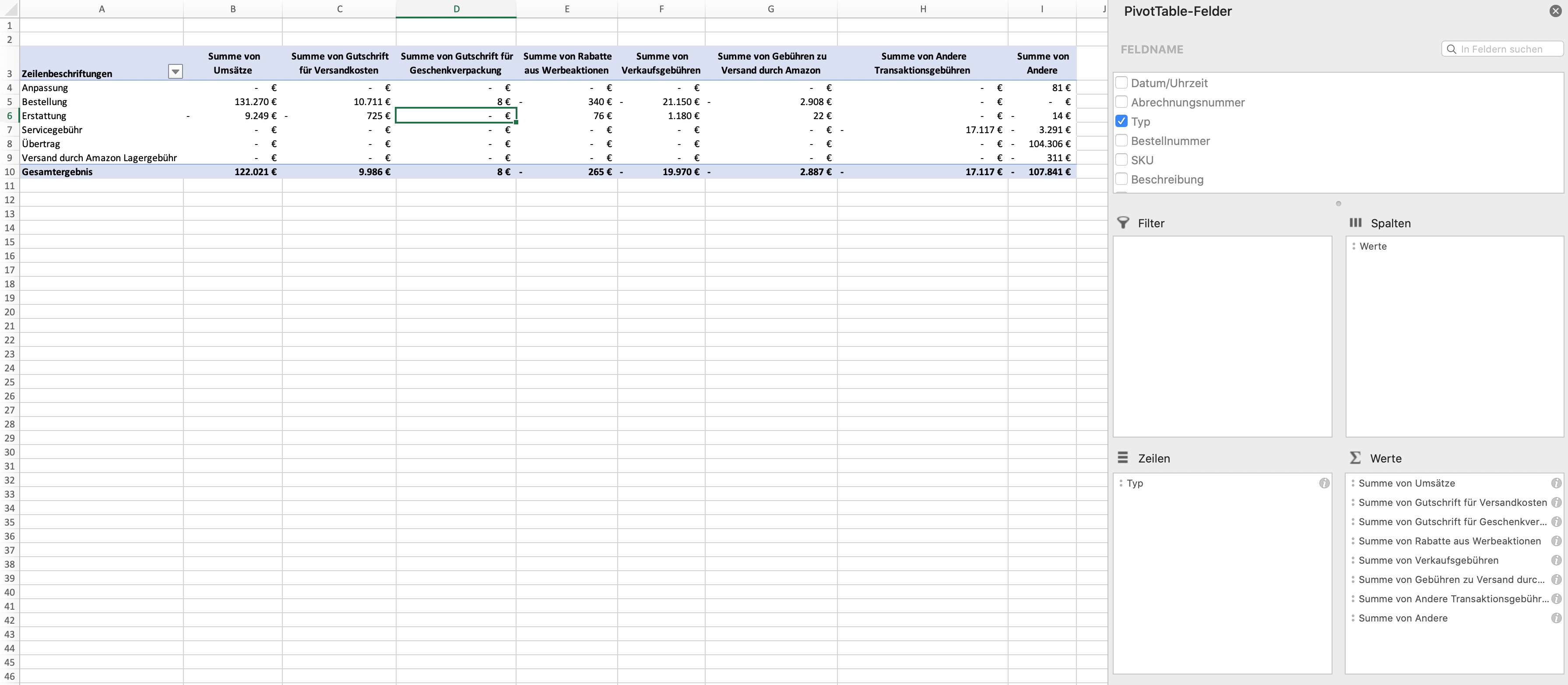Select column A header
Image resolution: width=1568 pixels, height=685 pixels.
[102, 8]
